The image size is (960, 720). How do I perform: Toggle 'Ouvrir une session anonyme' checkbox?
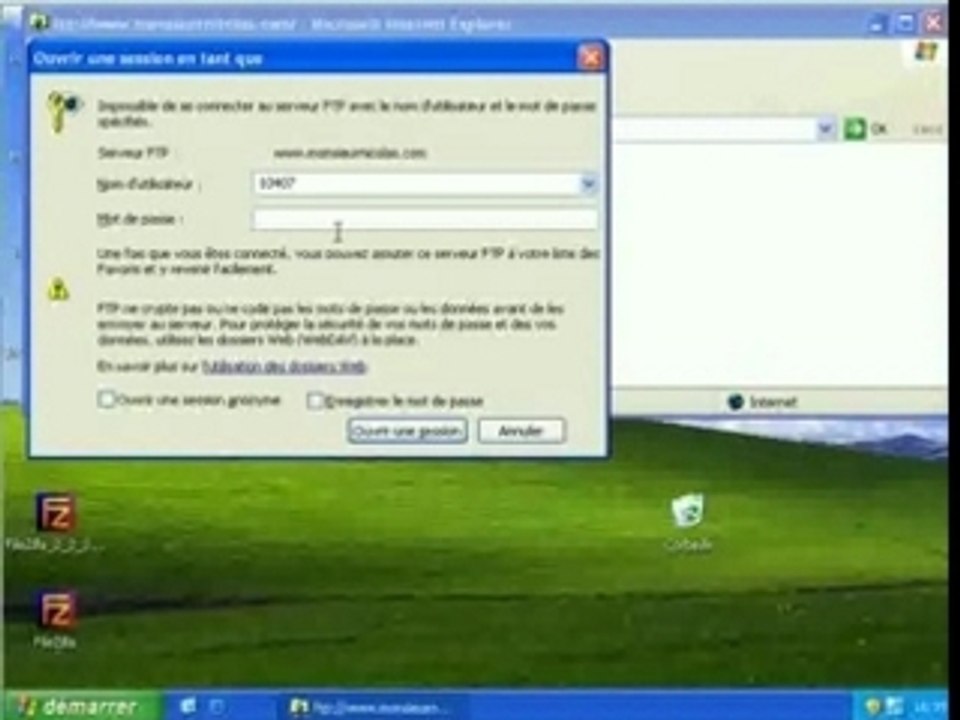[x=107, y=400]
